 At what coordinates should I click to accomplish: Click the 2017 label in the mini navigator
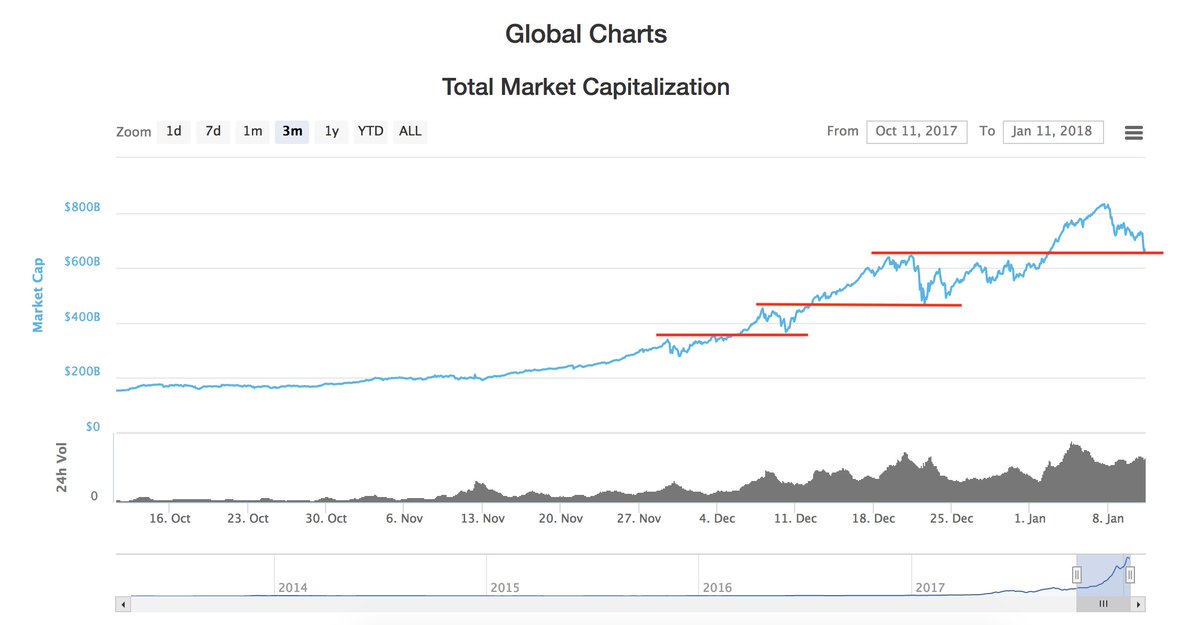coord(928,588)
